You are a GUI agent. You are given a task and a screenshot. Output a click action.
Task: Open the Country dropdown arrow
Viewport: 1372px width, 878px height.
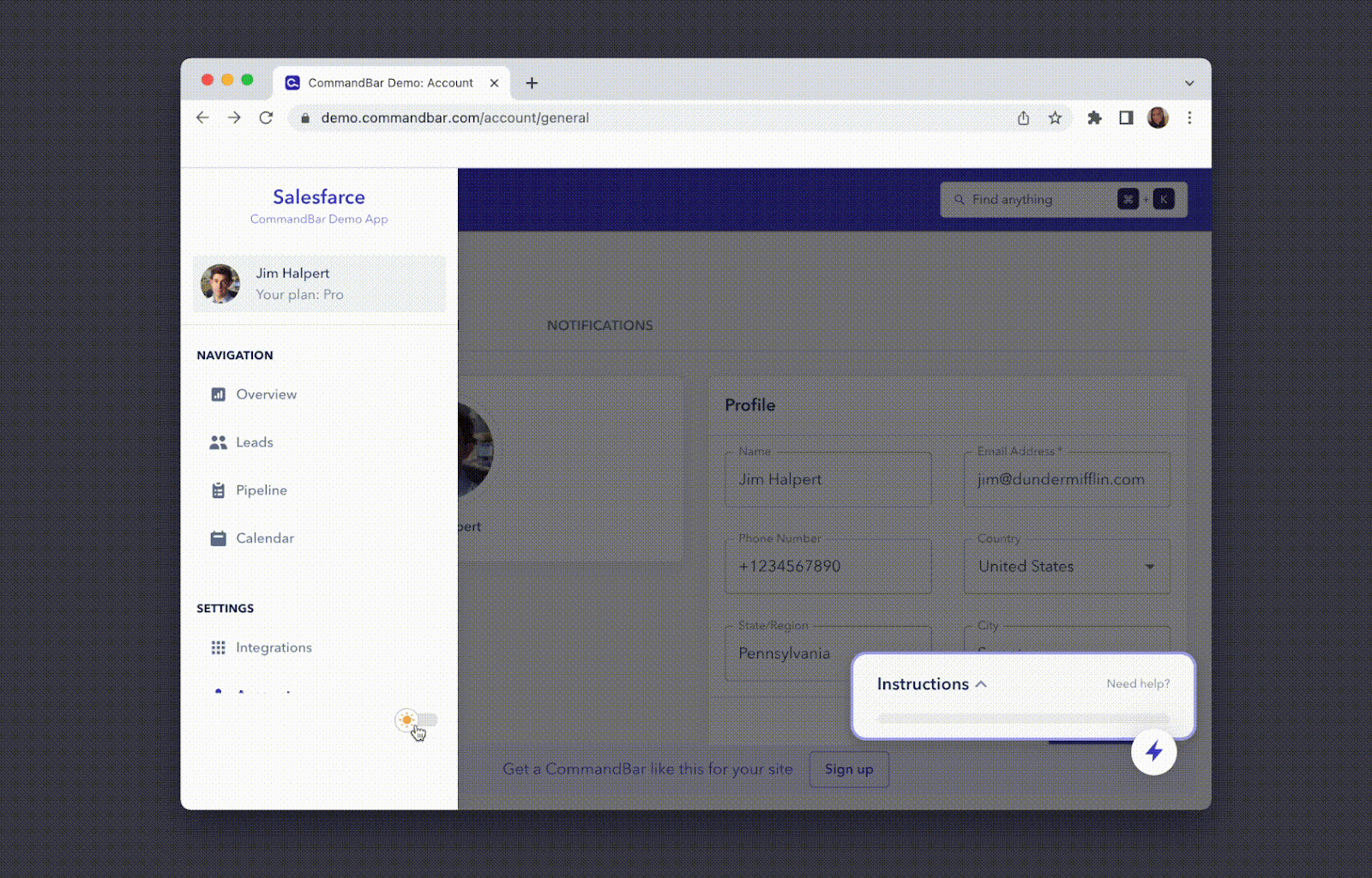click(1150, 567)
